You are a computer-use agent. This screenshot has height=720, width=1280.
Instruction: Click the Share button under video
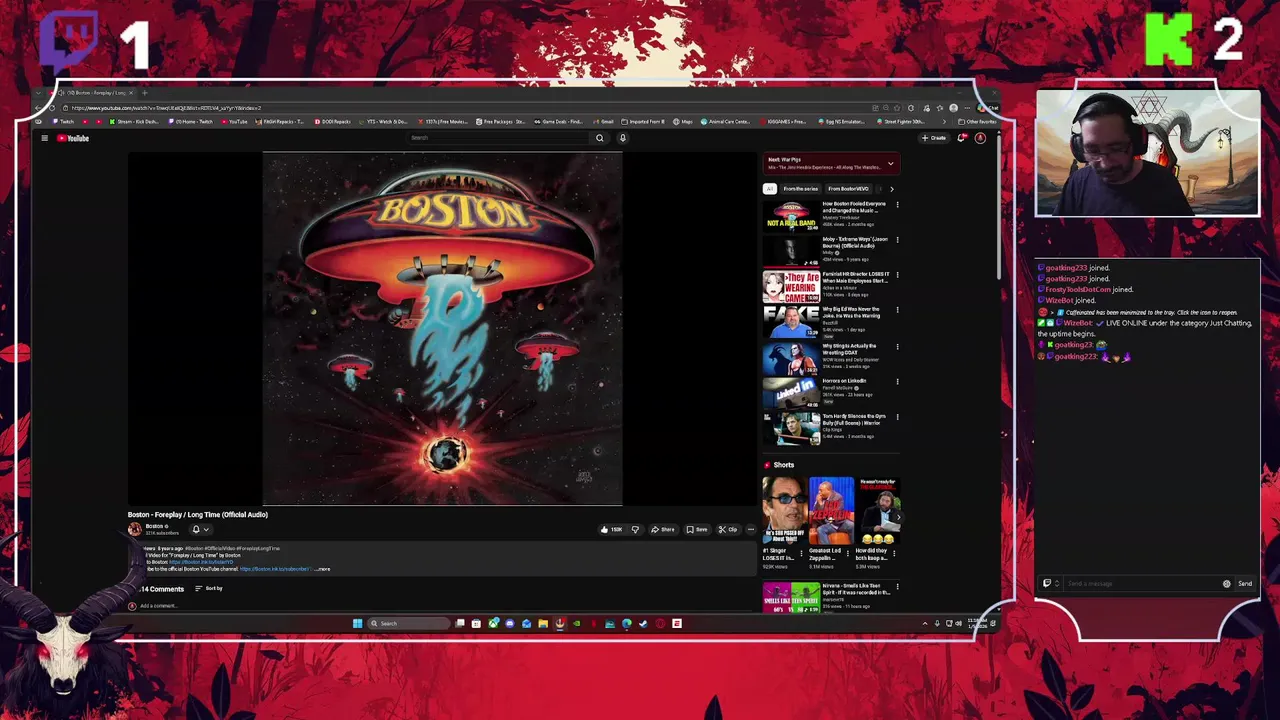tap(663, 529)
